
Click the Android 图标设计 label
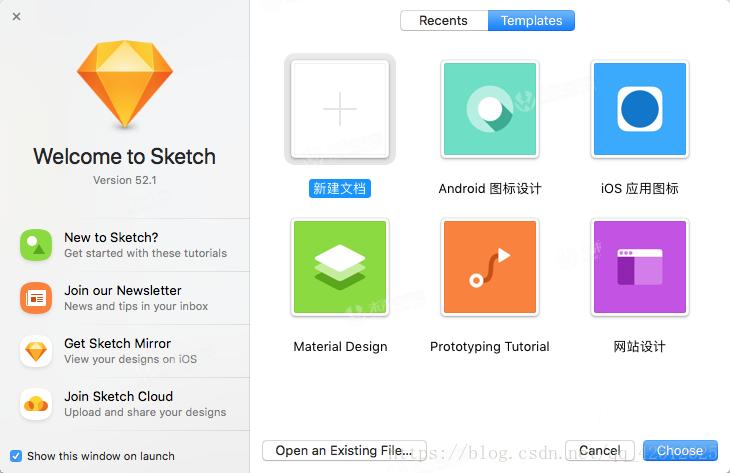(x=490, y=189)
